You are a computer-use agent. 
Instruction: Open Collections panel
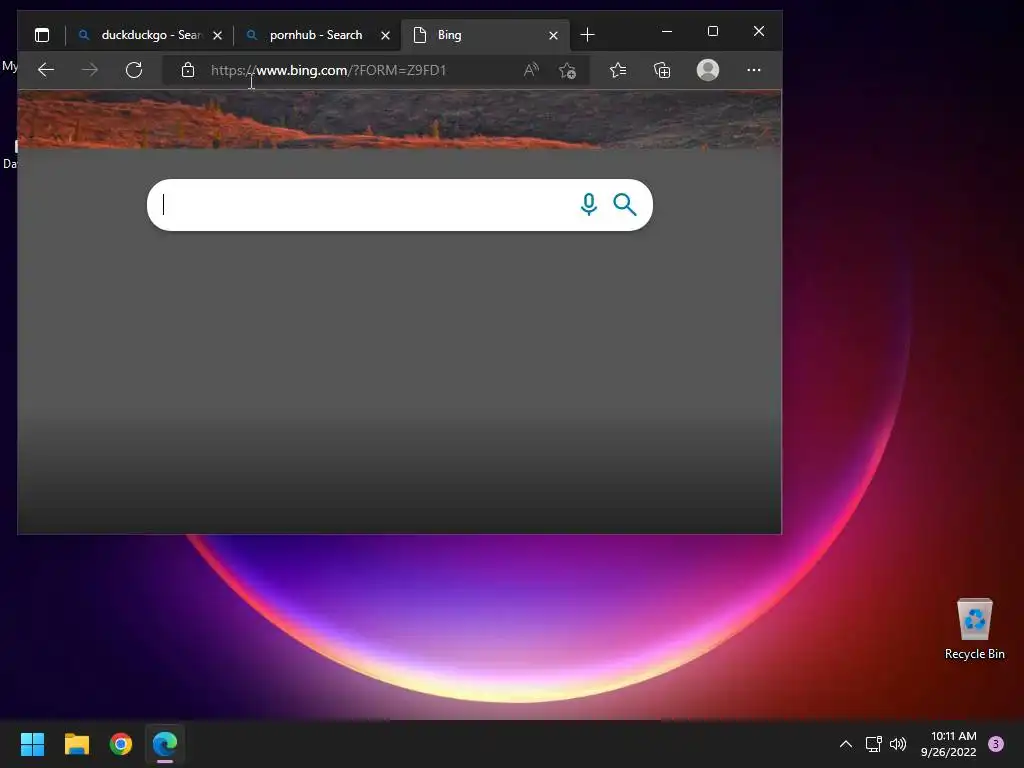point(662,70)
